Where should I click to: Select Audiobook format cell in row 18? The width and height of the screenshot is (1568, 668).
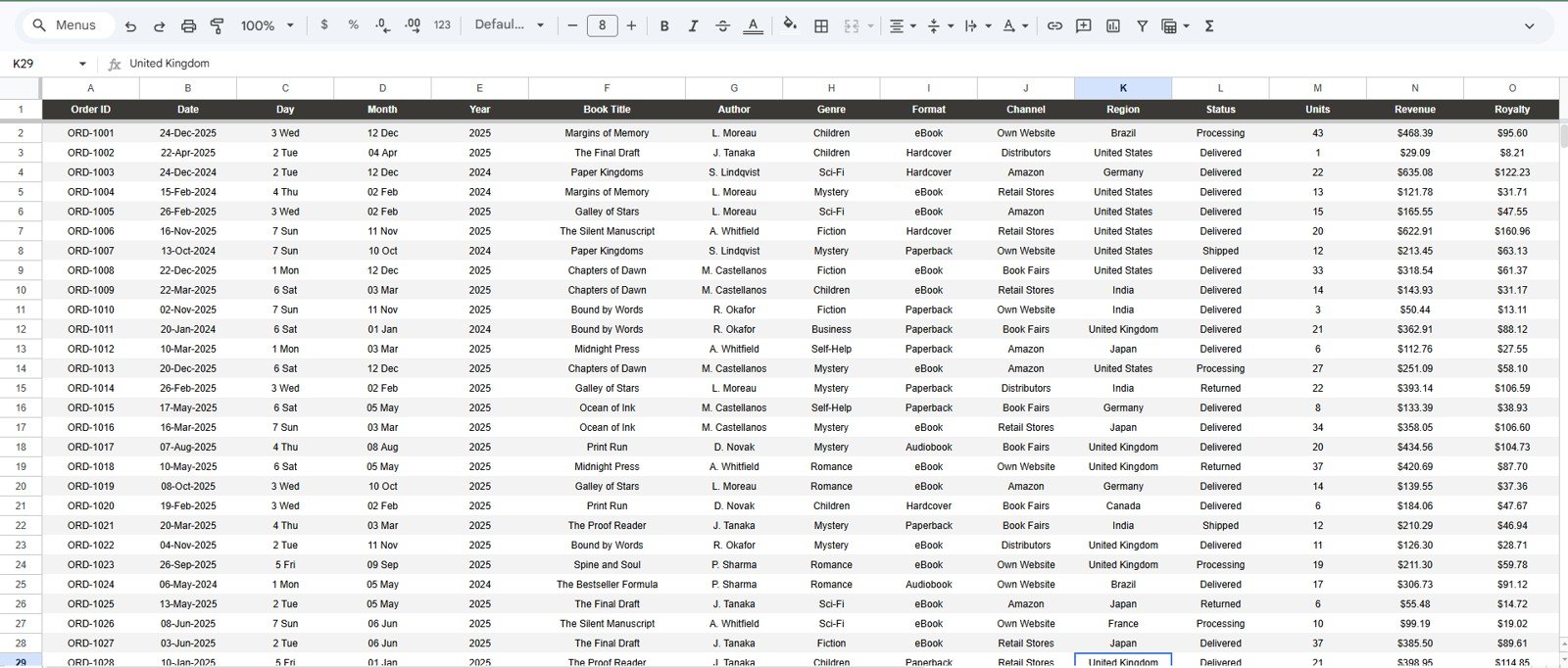point(929,448)
